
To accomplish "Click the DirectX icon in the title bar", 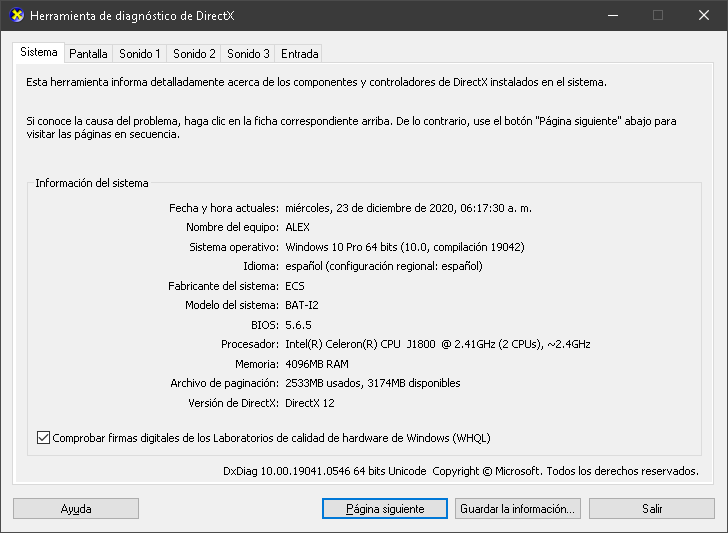I will [15, 16].
